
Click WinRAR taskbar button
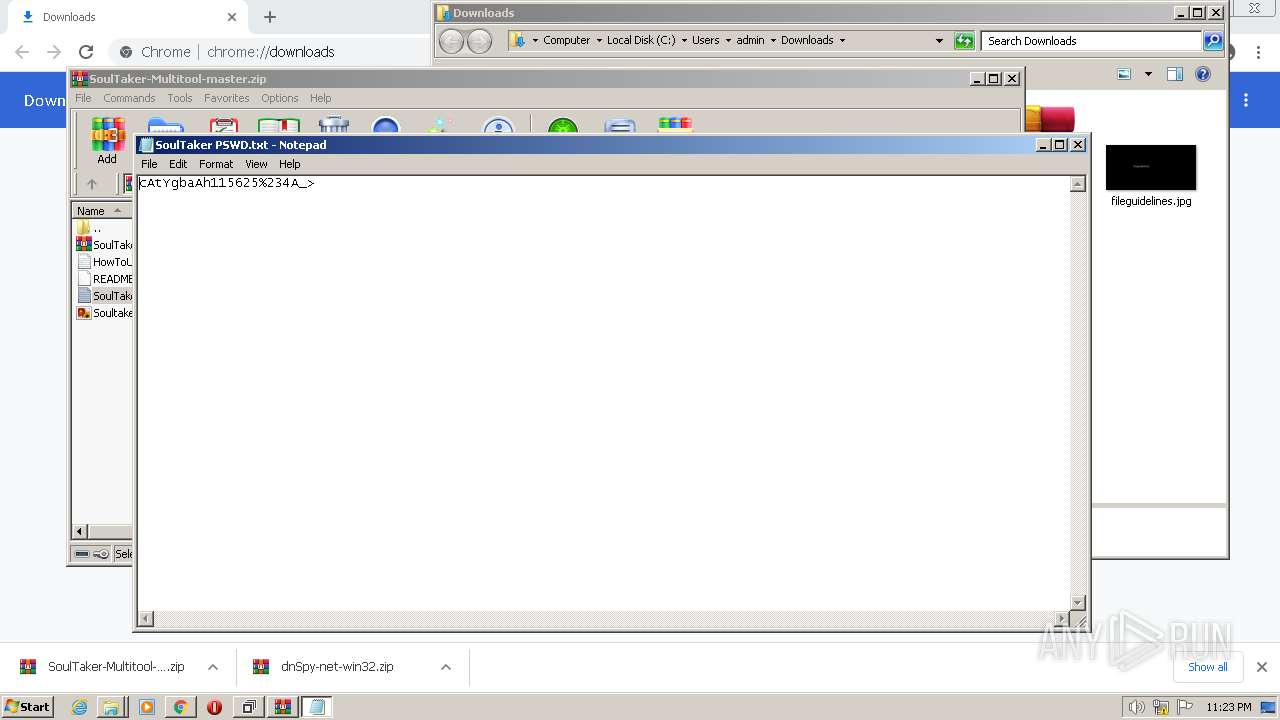(283, 707)
